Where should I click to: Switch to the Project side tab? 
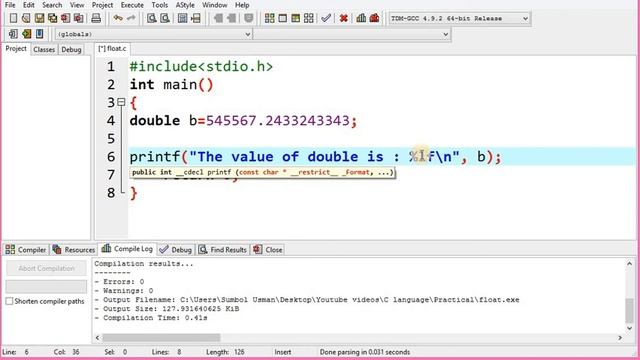(x=16, y=49)
